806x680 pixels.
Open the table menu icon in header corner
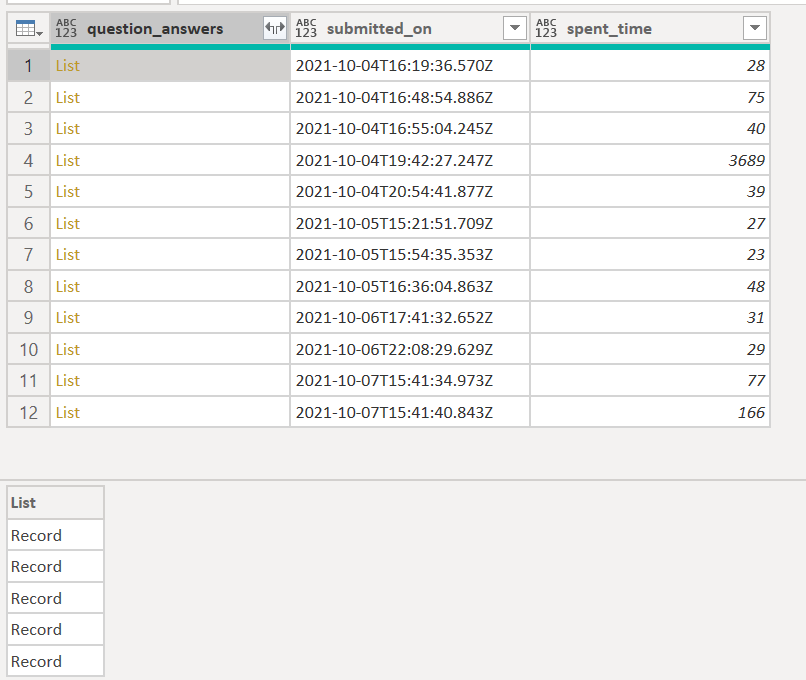[x=28, y=28]
